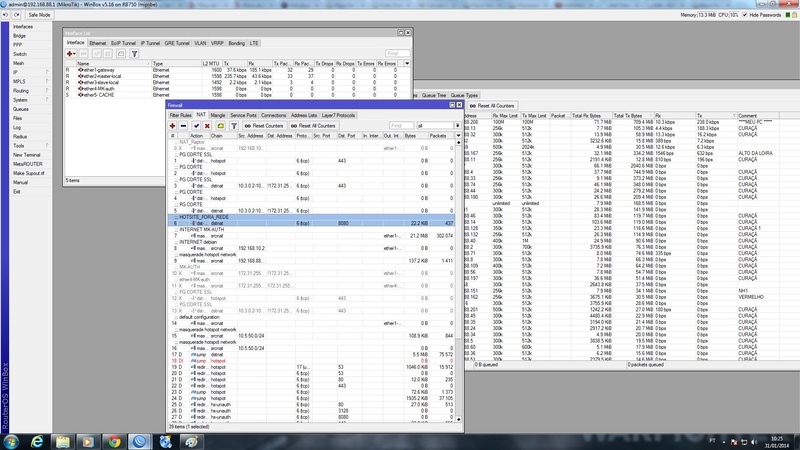800x450 pixels.
Task: Click the red plus add button in Firewall
Action: [172, 126]
